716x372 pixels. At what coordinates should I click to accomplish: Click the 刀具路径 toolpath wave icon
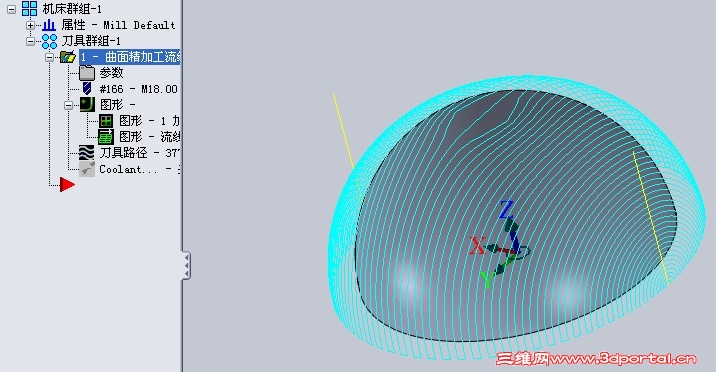point(87,153)
